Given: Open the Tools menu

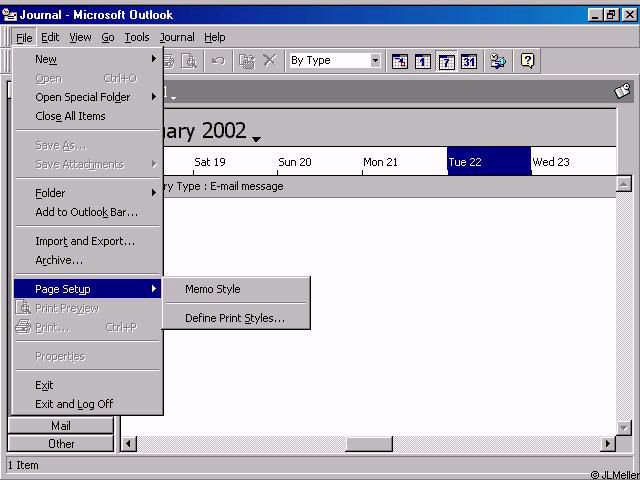Looking at the screenshot, I should pos(137,38).
